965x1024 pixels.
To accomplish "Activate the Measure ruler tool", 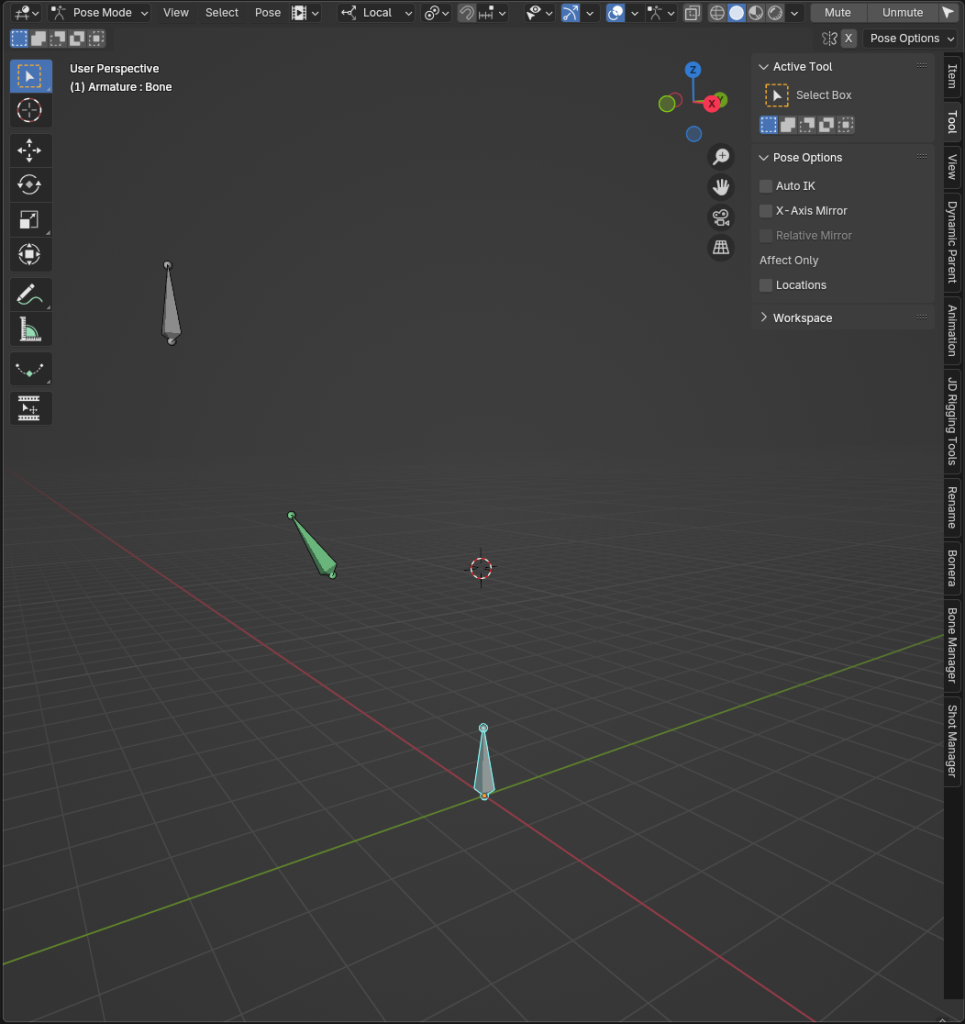I will click(x=30, y=329).
